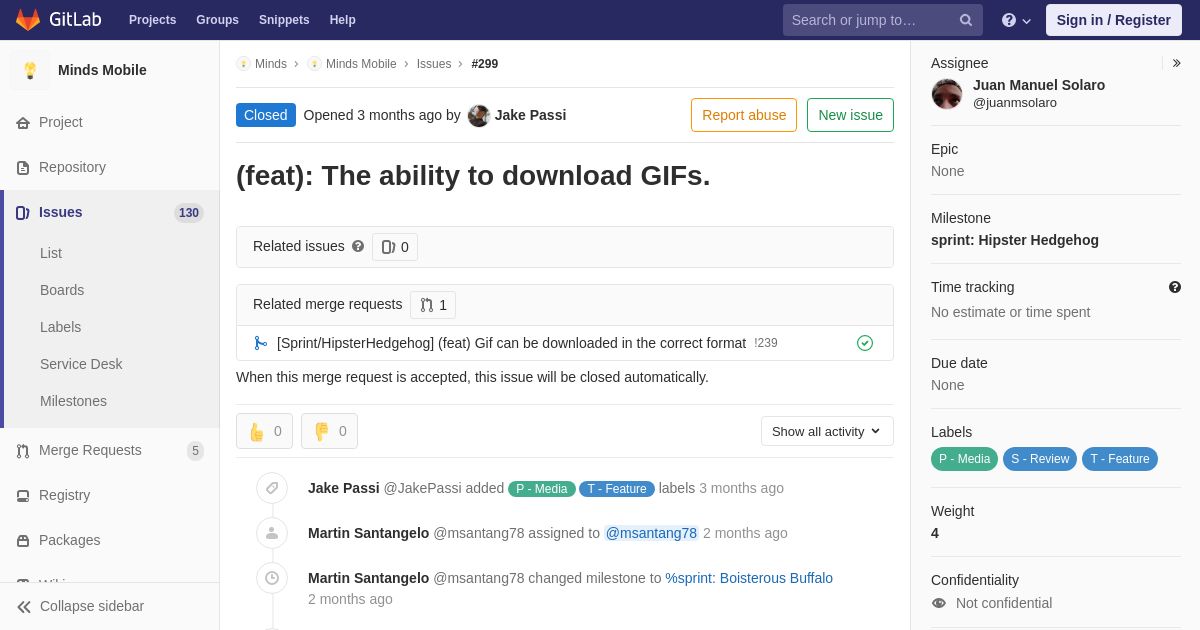Open the Projects menu

coord(153,20)
